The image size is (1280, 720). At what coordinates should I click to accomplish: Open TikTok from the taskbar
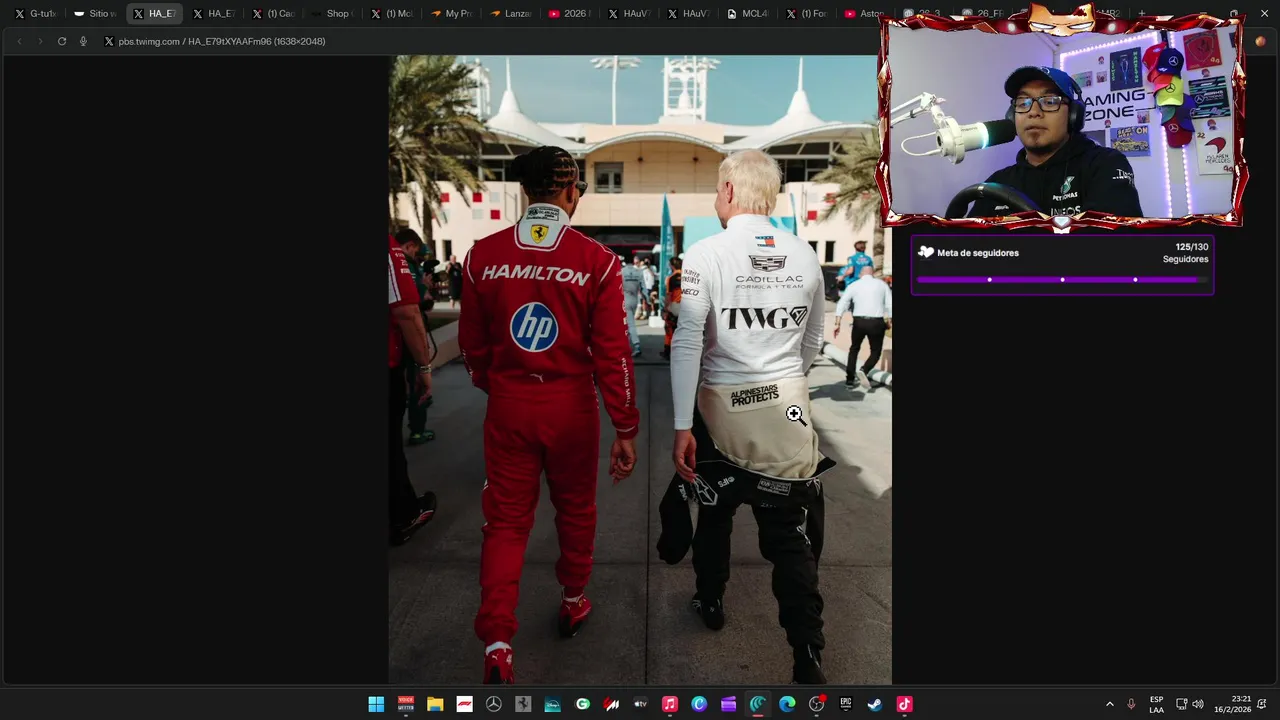coord(904,704)
